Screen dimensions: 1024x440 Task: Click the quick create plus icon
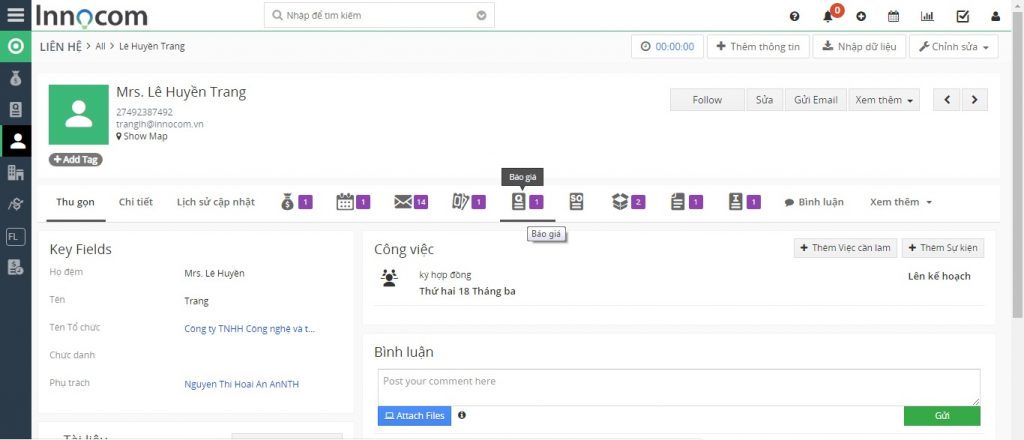tap(861, 16)
